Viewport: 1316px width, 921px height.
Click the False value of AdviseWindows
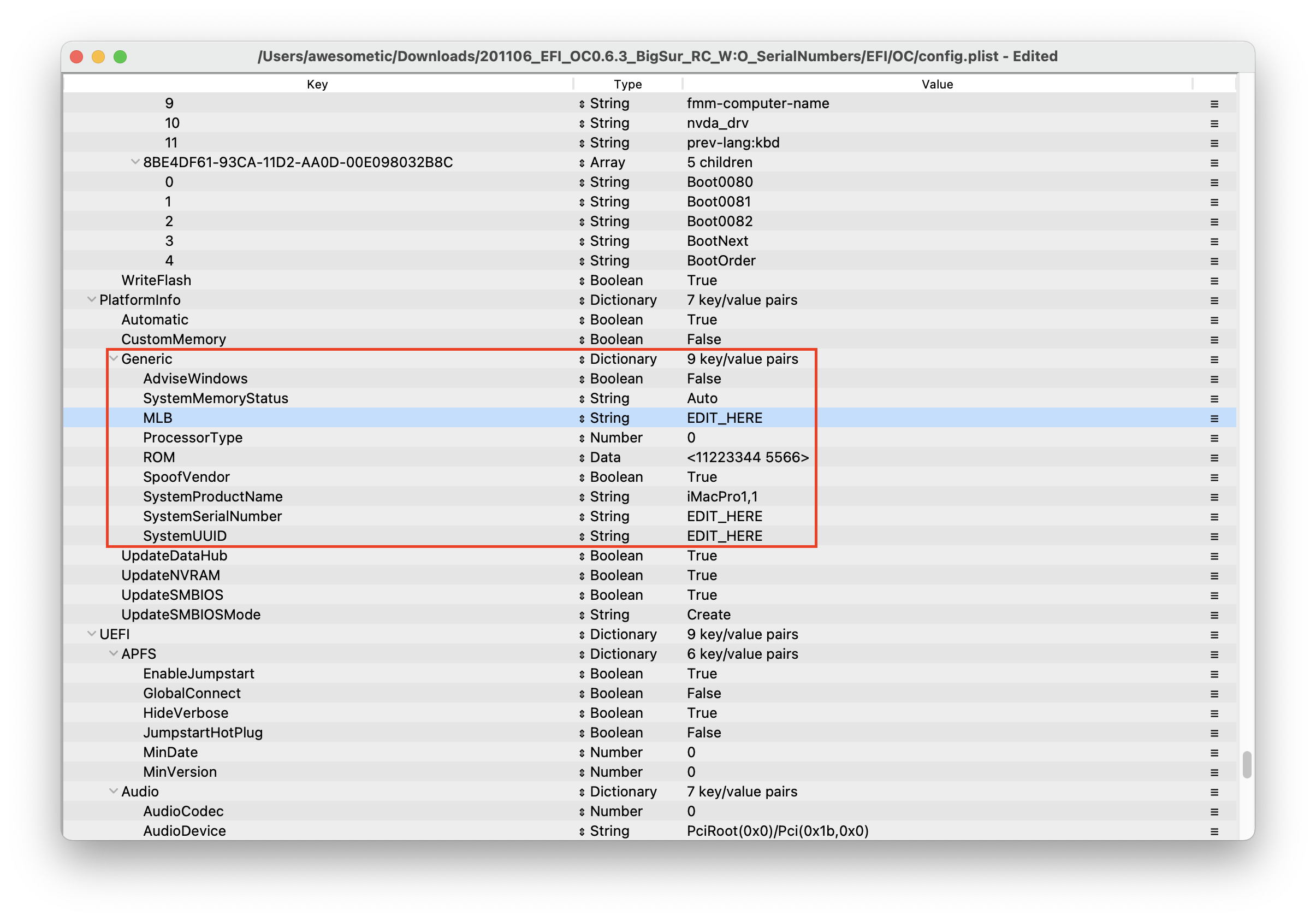coord(703,379)
